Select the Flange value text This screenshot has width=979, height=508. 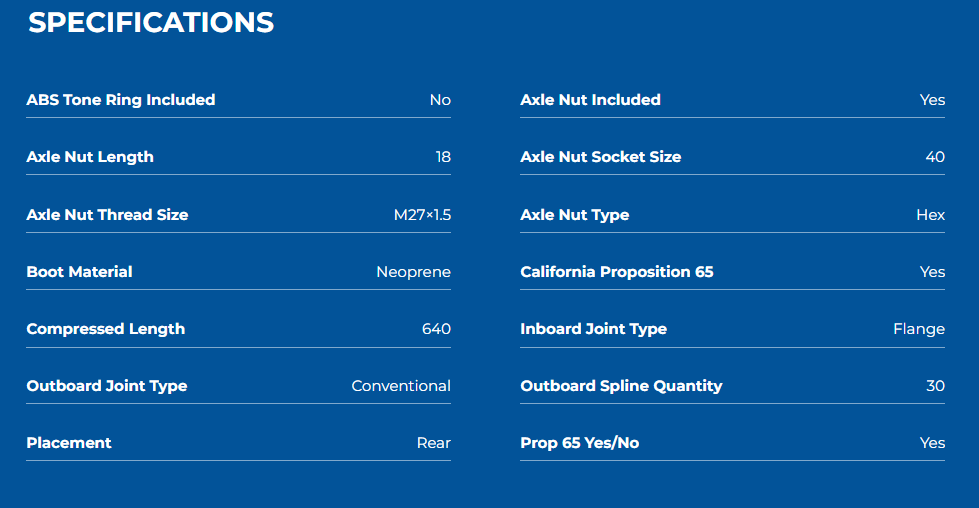tap(919, 329)
